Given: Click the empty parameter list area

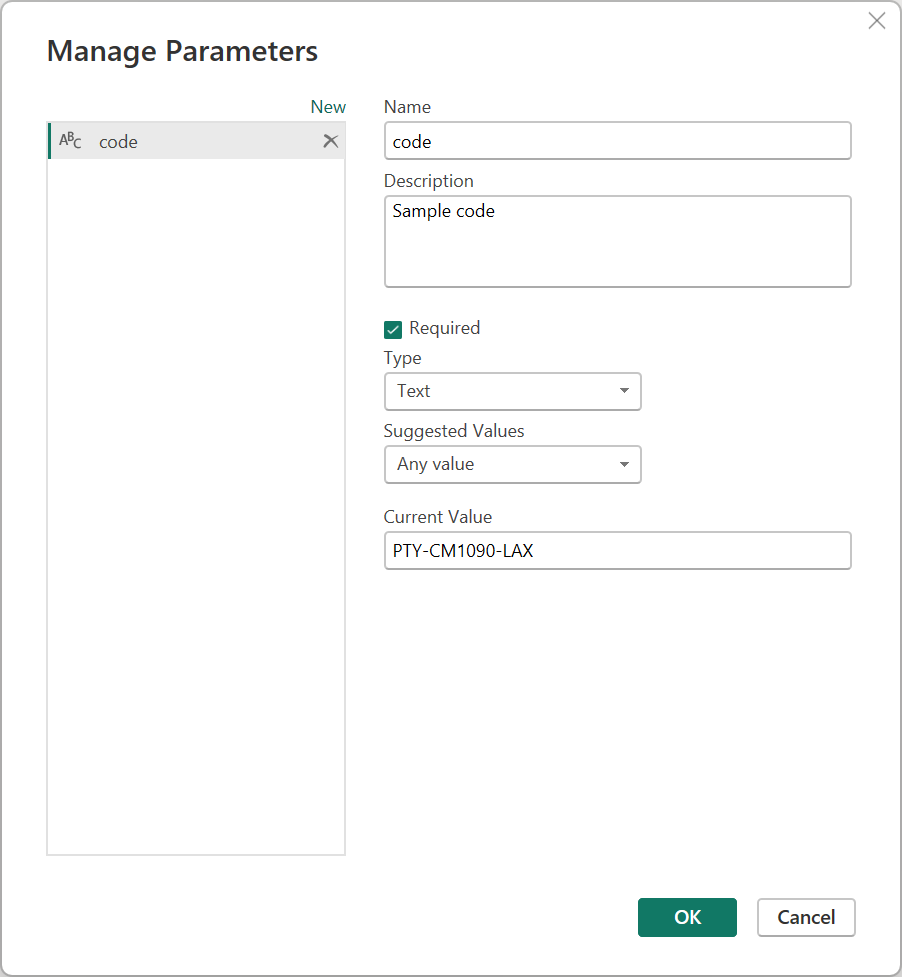Looking at the screenshot, I should (x=195, y=500).
